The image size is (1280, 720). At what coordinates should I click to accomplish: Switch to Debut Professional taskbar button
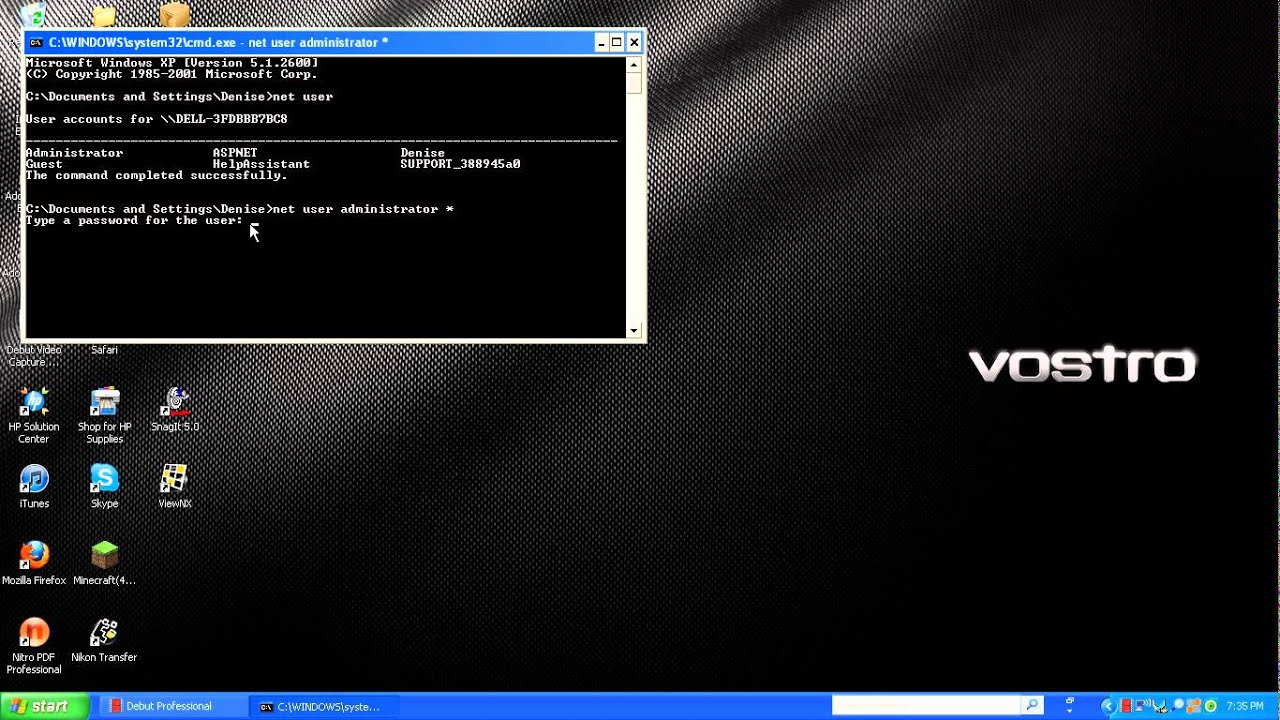[173, 706]
